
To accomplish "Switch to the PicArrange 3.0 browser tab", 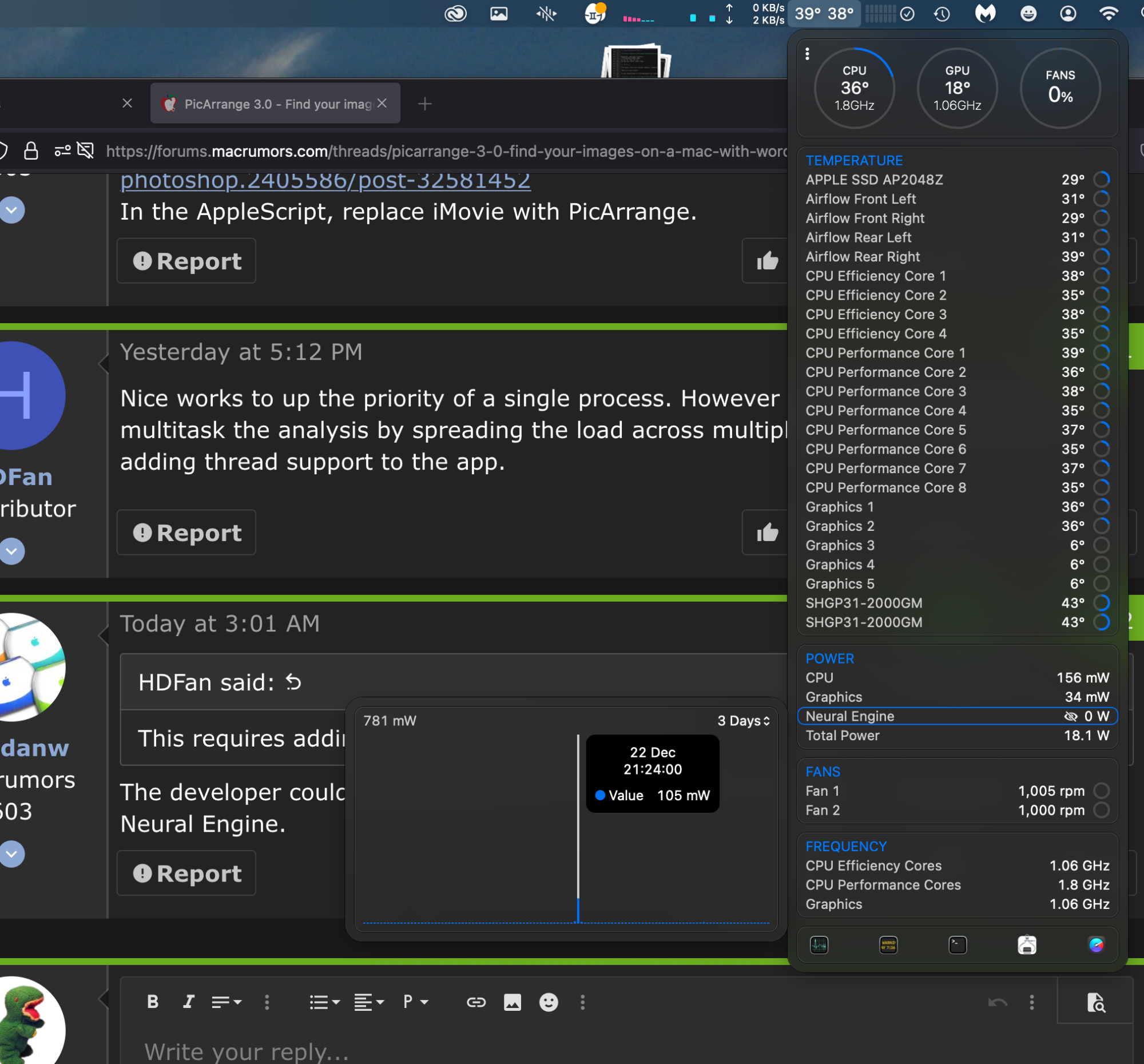I will click(275, 104).
